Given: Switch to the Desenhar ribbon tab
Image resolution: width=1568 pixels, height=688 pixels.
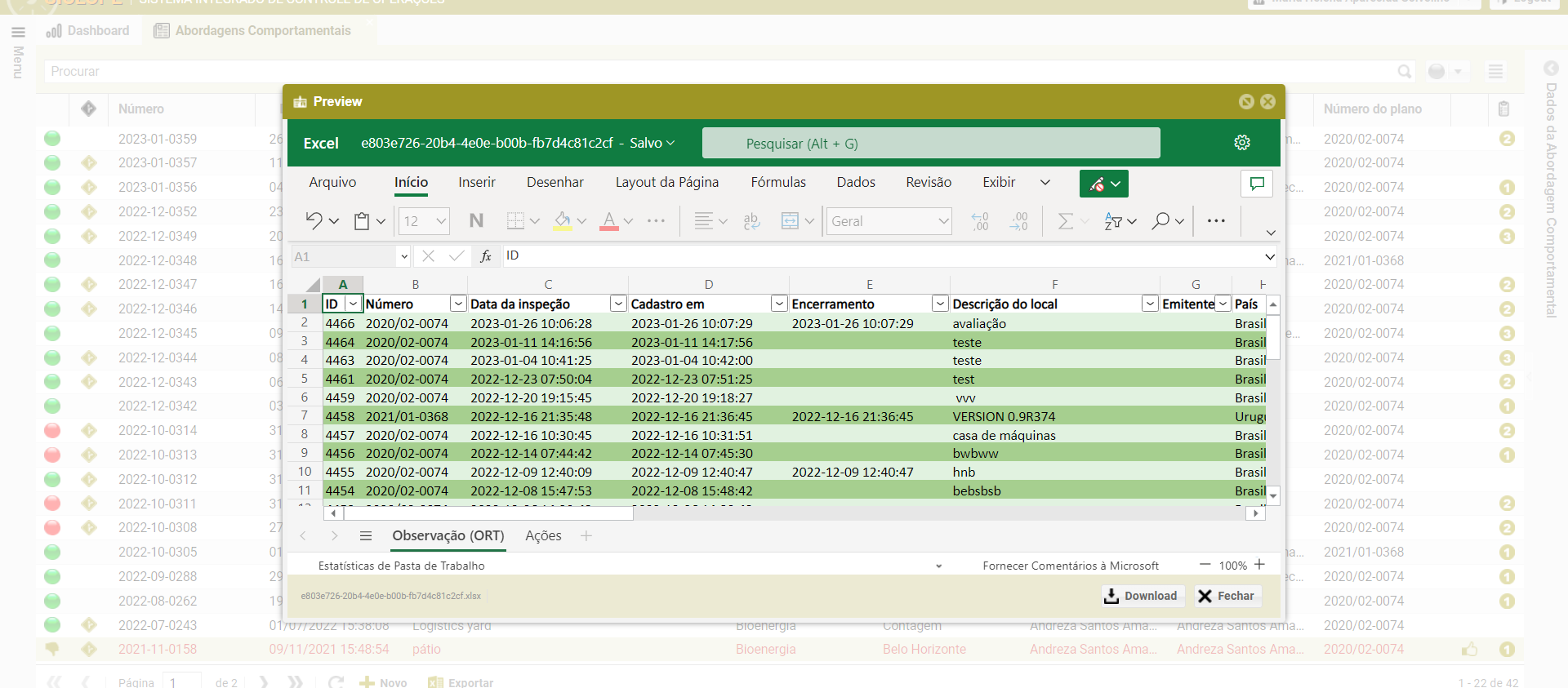Looking at the screenshot, I should [555, 182].
